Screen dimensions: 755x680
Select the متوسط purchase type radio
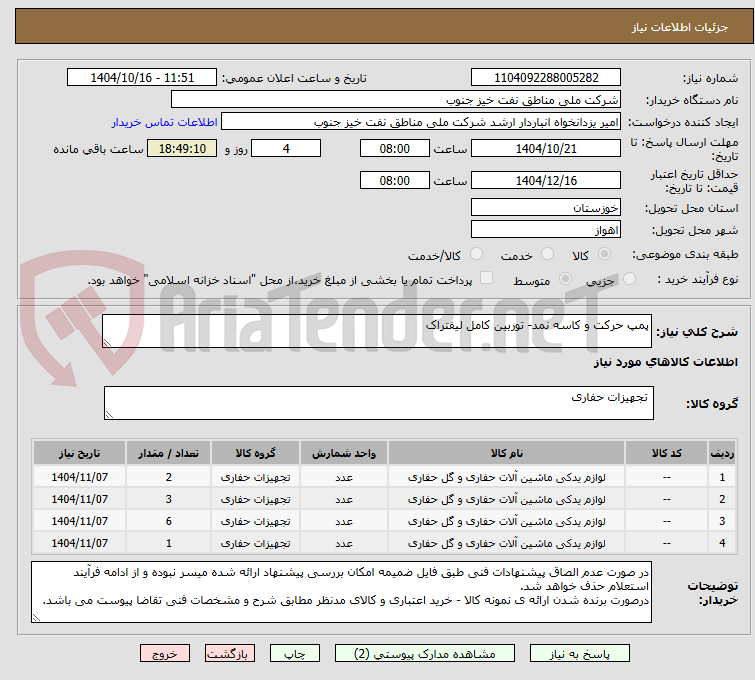click(565, 278)
